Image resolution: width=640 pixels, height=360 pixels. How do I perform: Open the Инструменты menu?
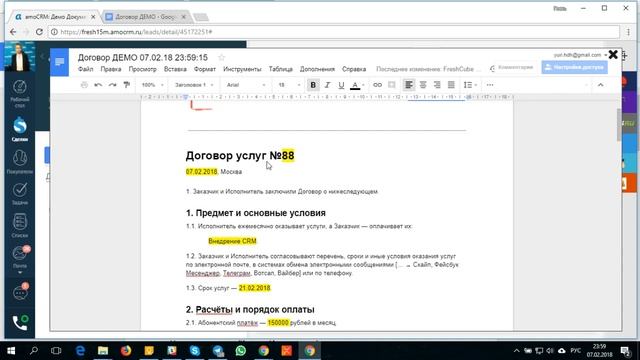(x=242, y=69)
